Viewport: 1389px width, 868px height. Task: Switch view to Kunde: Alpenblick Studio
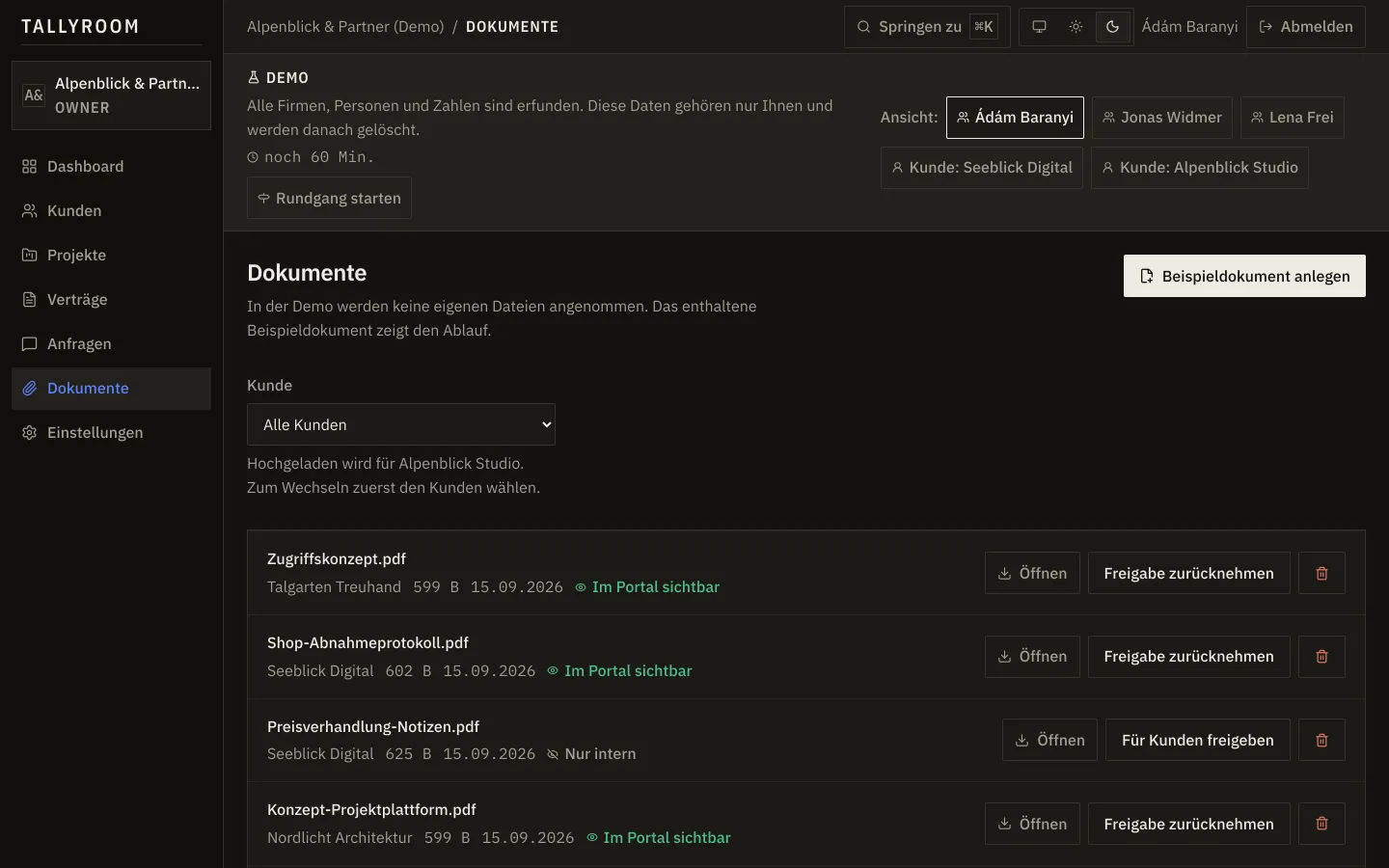click(1200, 168)
